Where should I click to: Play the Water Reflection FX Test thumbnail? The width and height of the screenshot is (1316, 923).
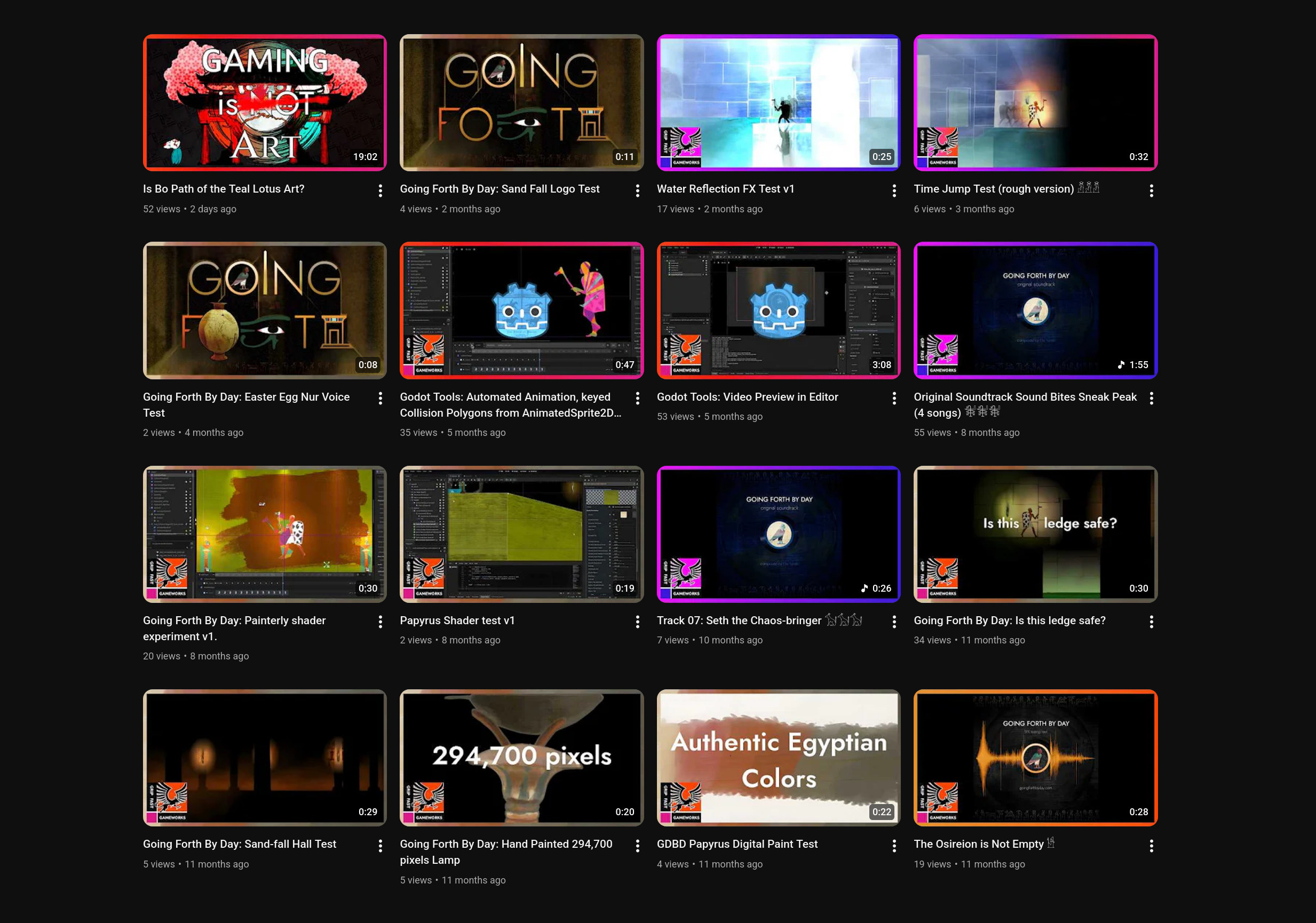pyautogui.click(x=778, y=102)
